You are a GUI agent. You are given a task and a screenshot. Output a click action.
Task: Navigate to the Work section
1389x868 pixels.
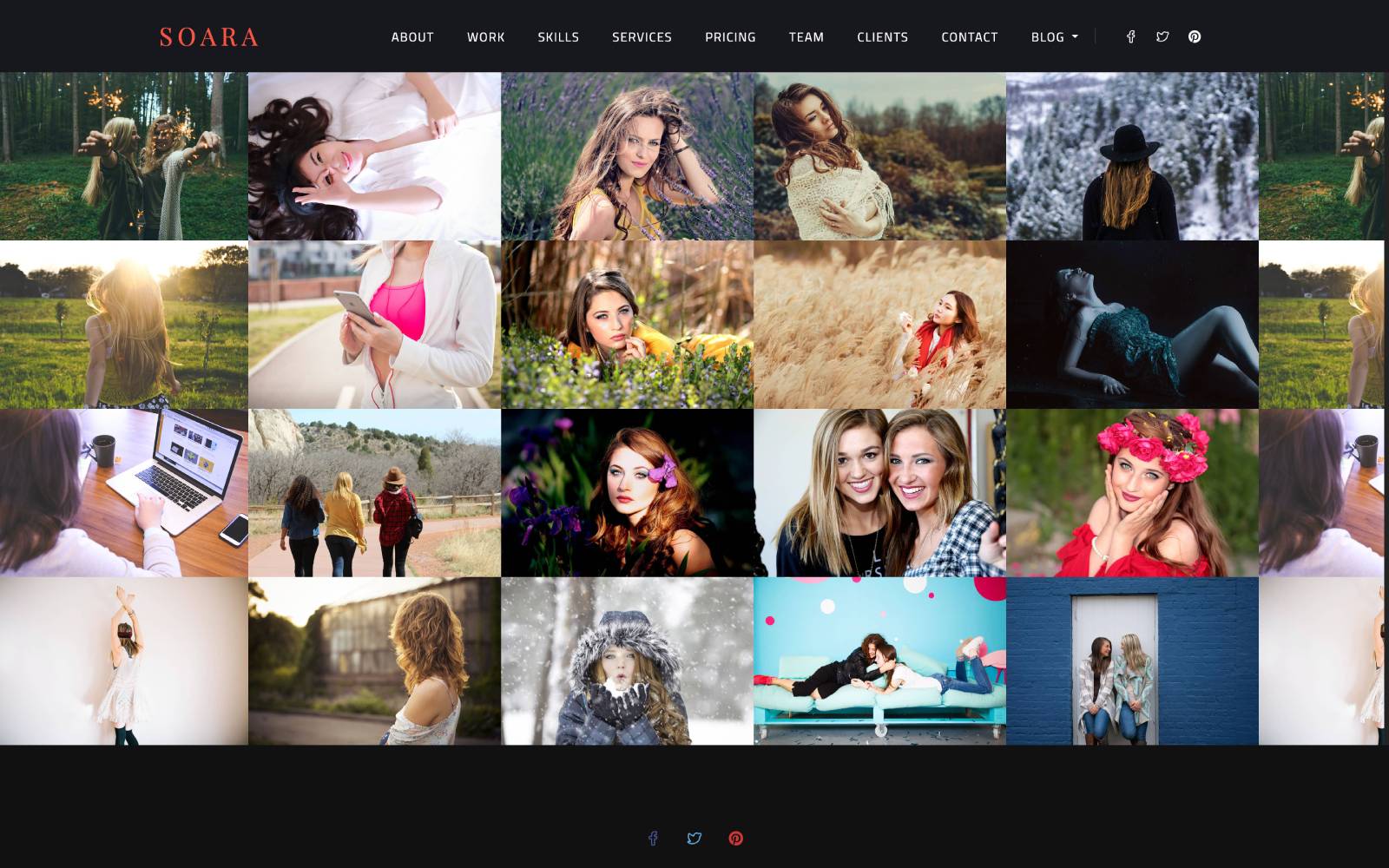485,37
